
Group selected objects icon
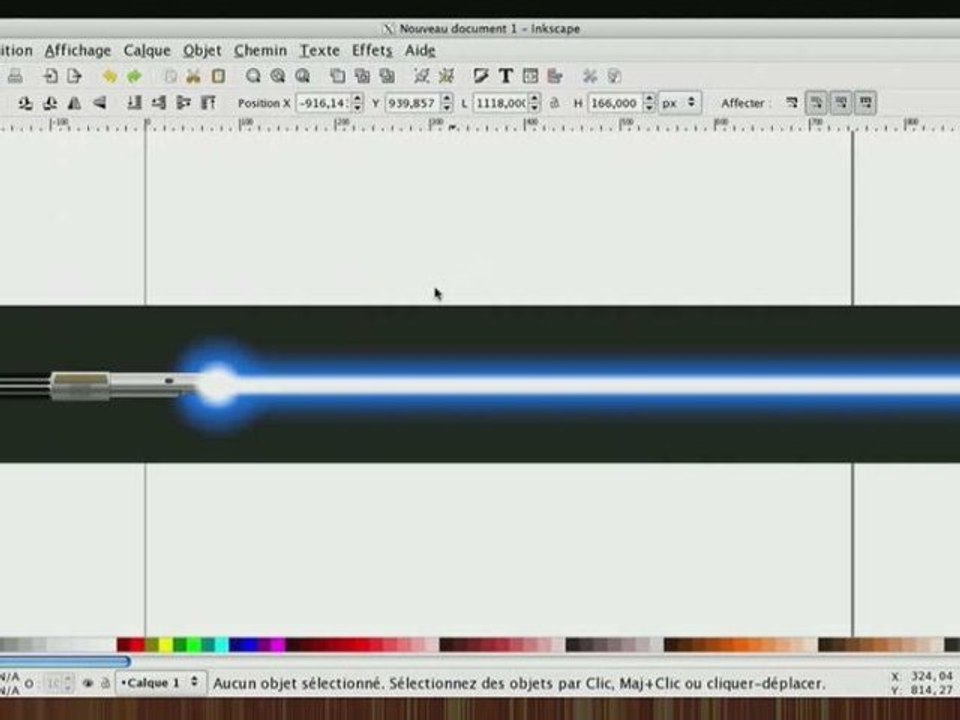(x=421, y=76)
